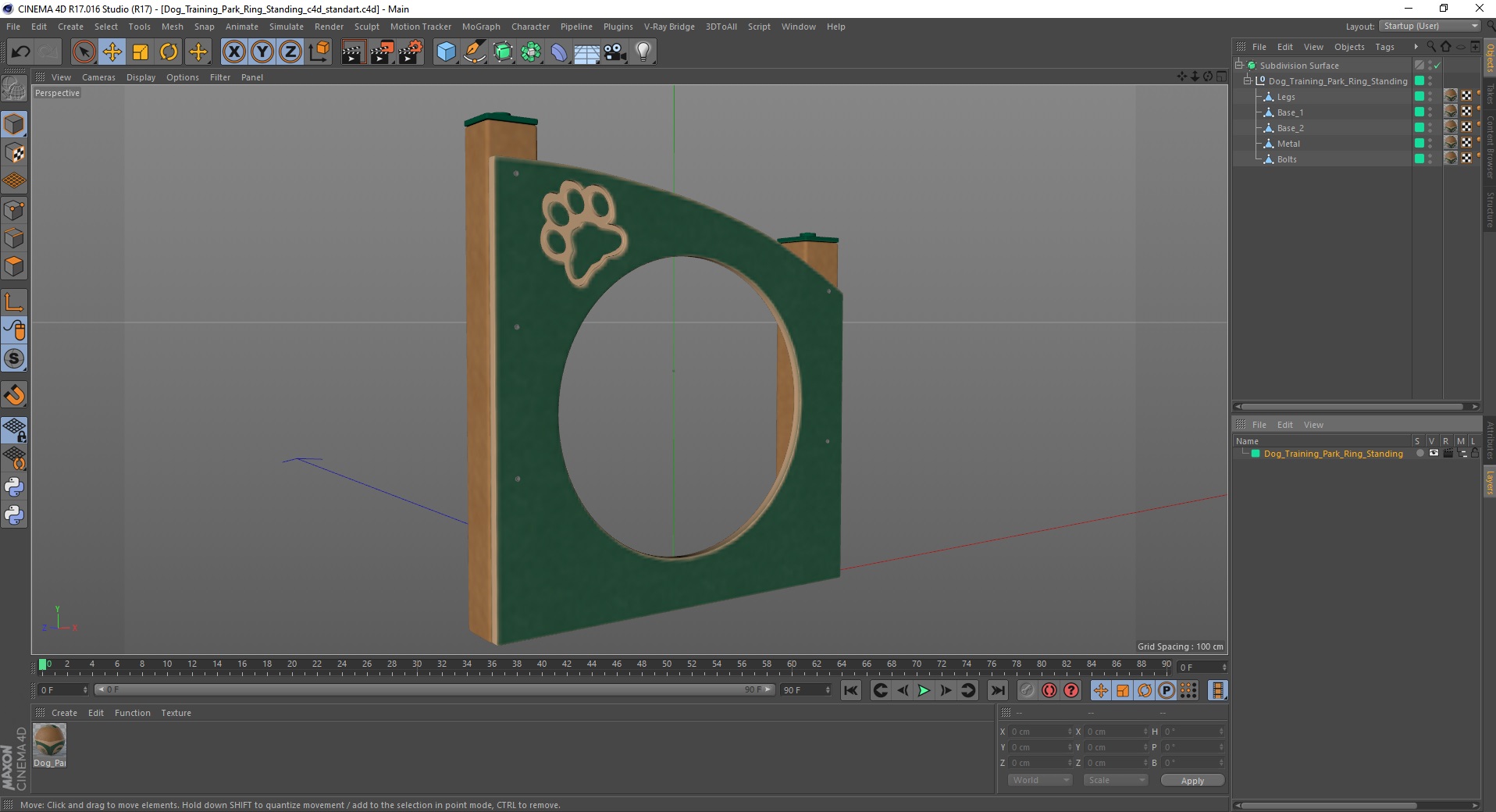Activate the Rotate tool
Screen dimensions: 1496x812
click(169, 52)
